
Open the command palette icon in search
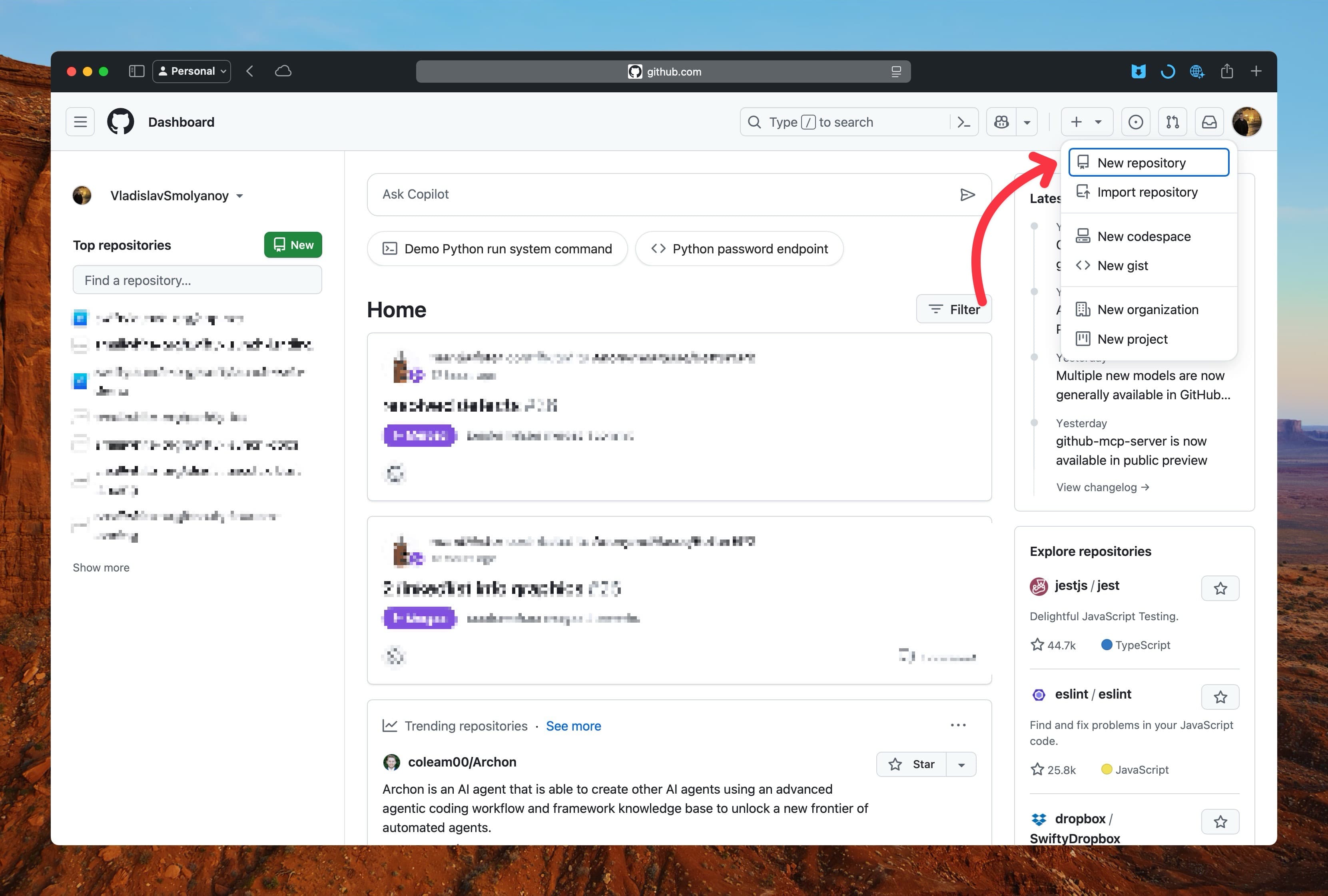963,122
